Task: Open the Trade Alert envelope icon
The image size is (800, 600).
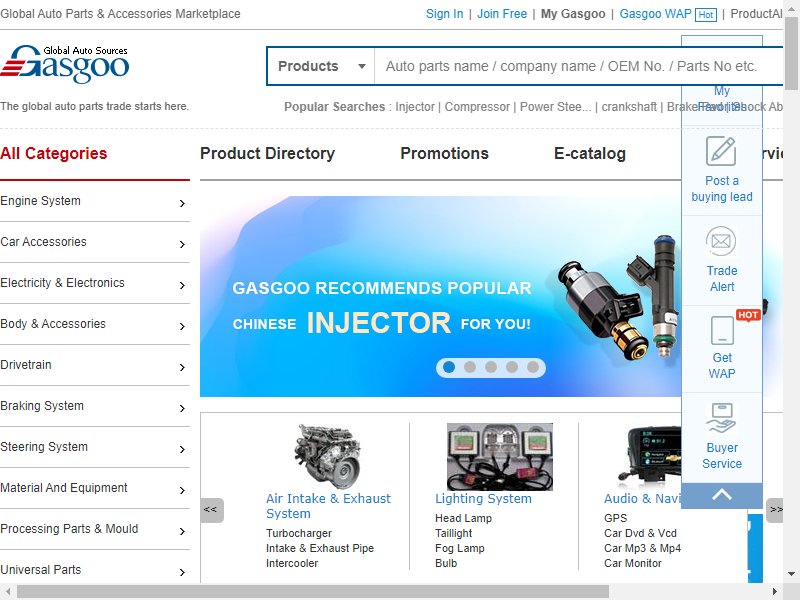Action: point(721,241)
